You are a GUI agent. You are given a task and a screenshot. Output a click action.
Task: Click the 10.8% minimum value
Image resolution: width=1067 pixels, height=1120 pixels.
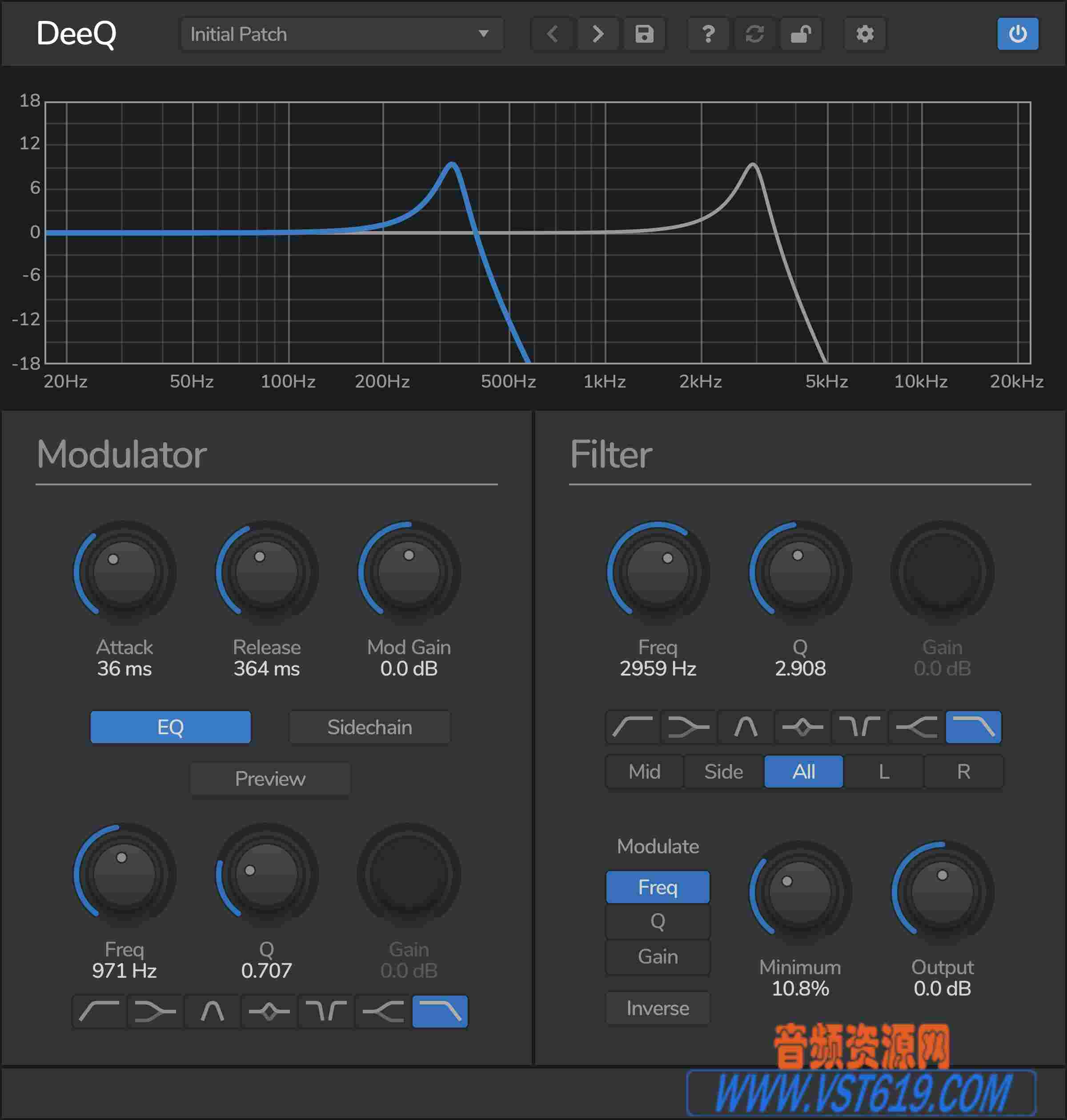pyautogui.click(x=800, y=989)
